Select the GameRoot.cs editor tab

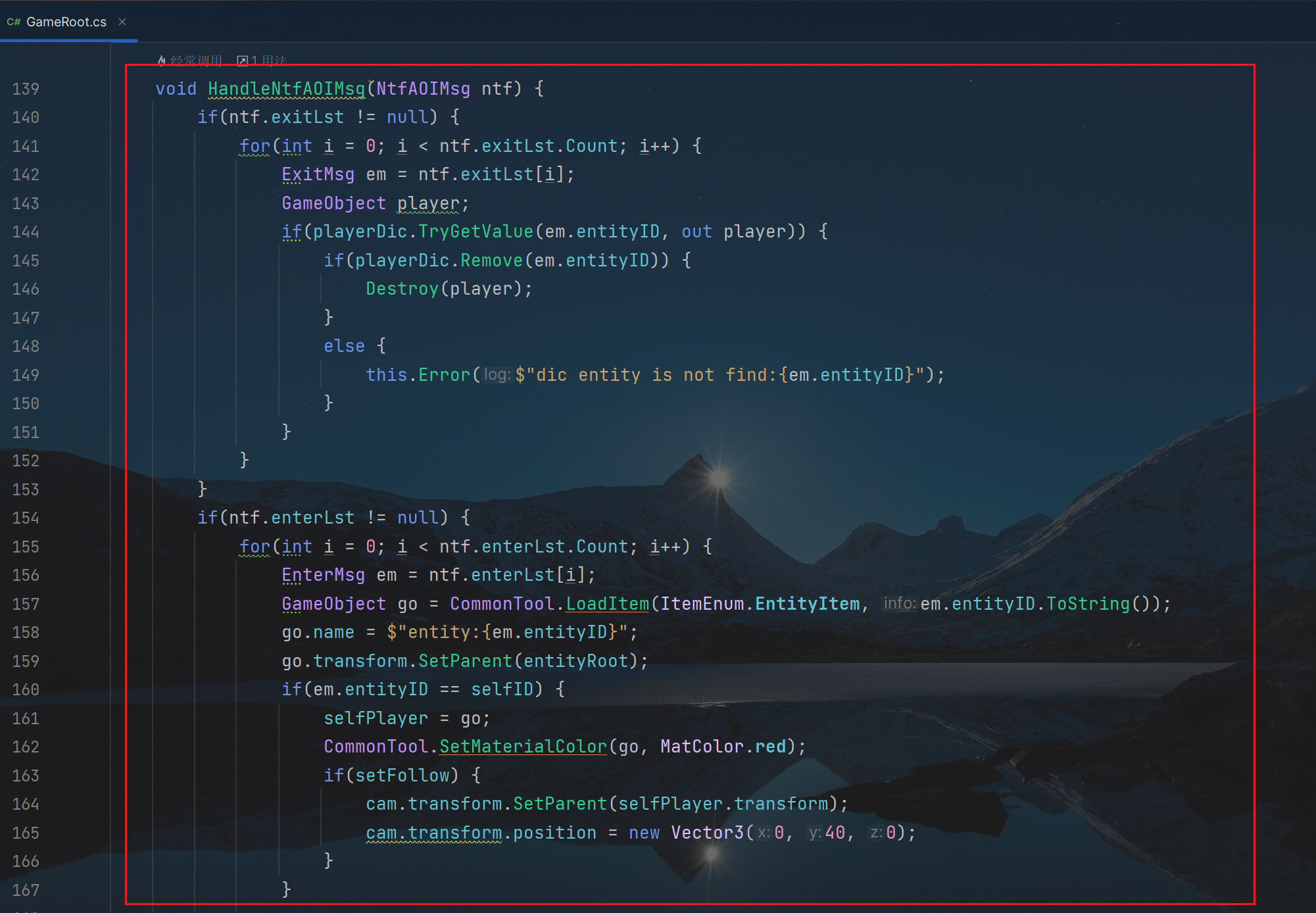point(66,22)
